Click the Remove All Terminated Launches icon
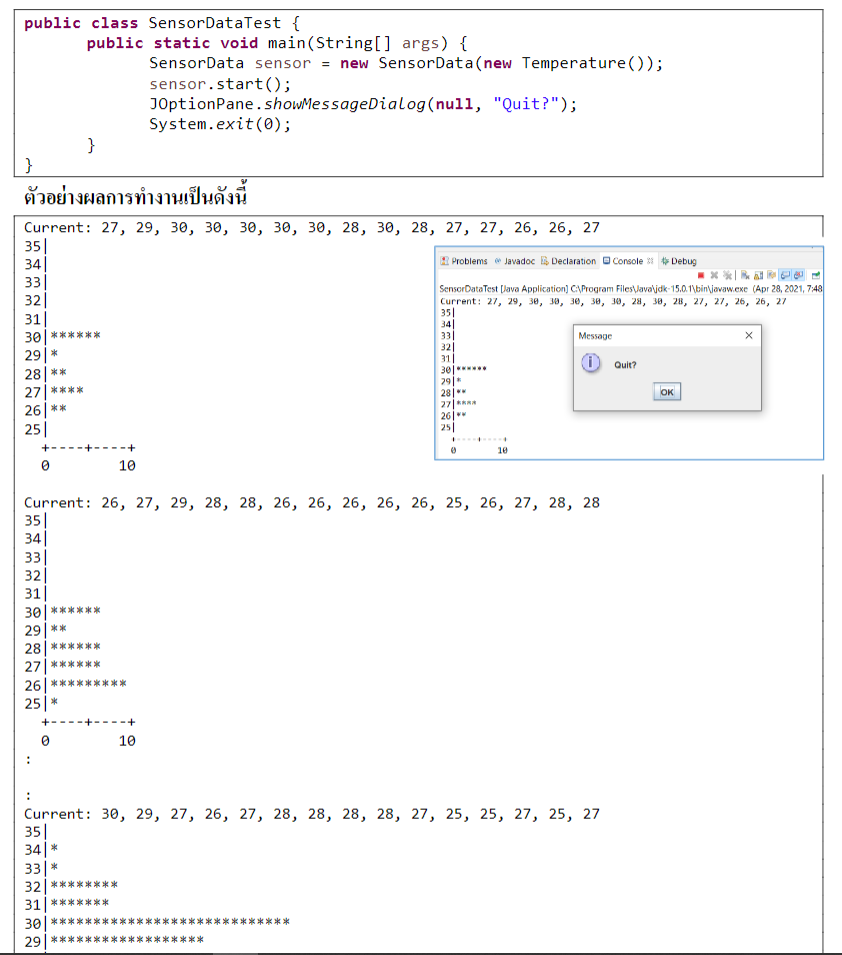Image resolution: width=842 pixels, height=955 pixels. click(726, 275)
